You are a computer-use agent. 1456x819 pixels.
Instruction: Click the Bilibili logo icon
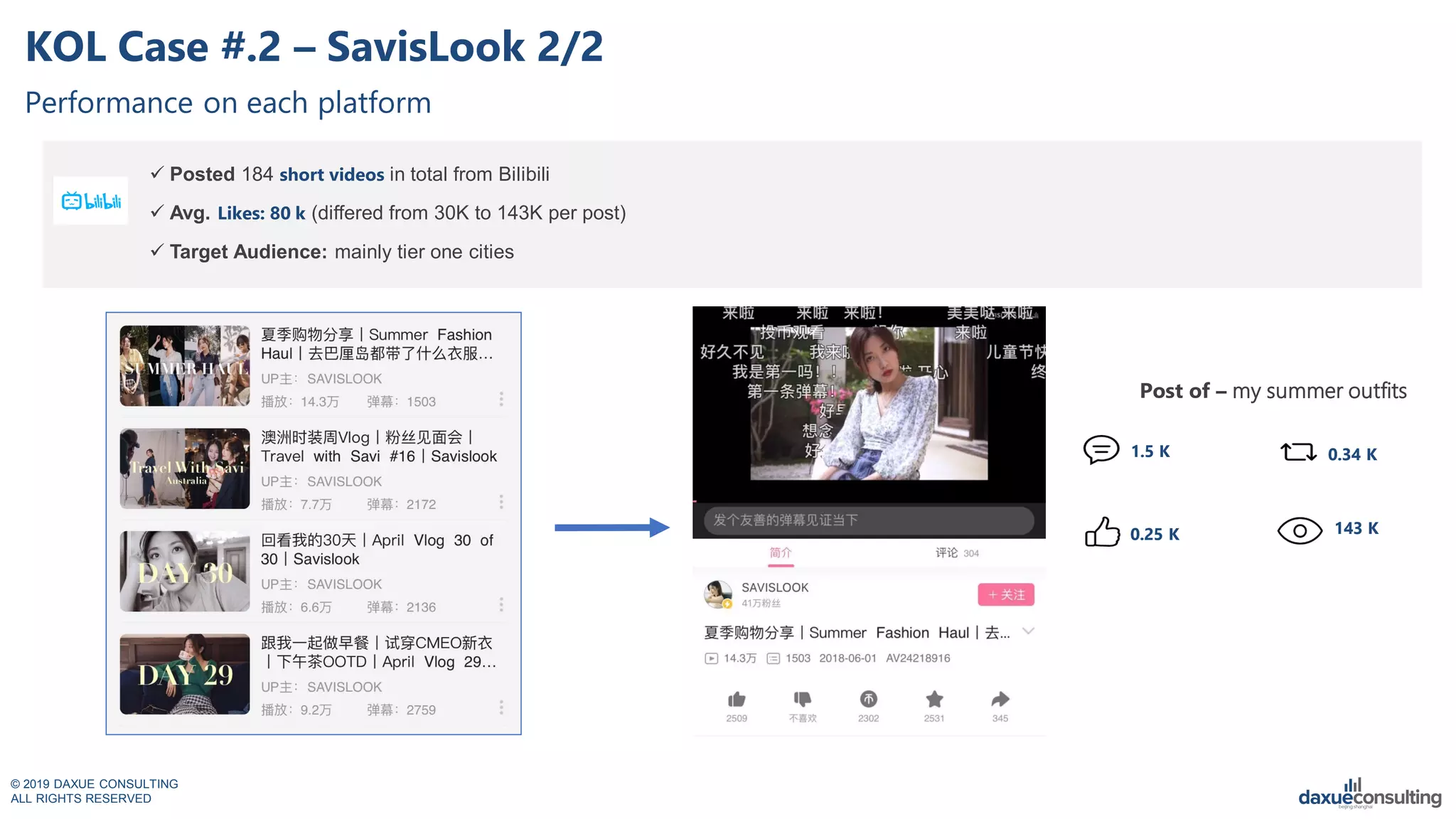(x=91, y=201)
